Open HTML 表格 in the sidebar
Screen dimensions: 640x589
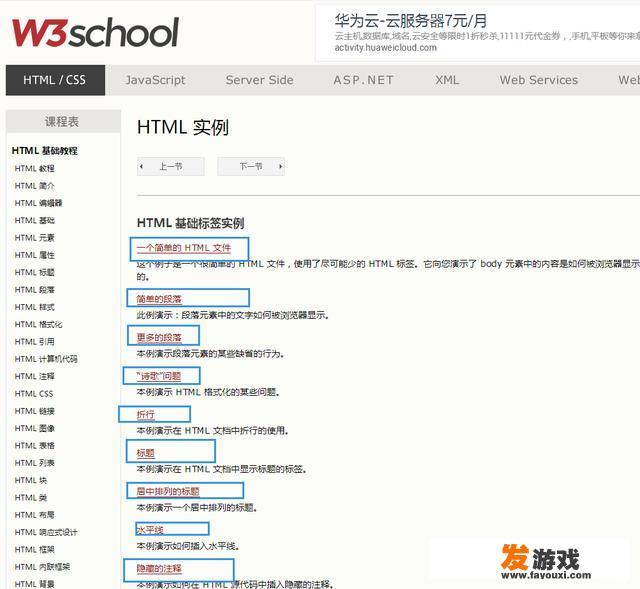tap(35, 446)
